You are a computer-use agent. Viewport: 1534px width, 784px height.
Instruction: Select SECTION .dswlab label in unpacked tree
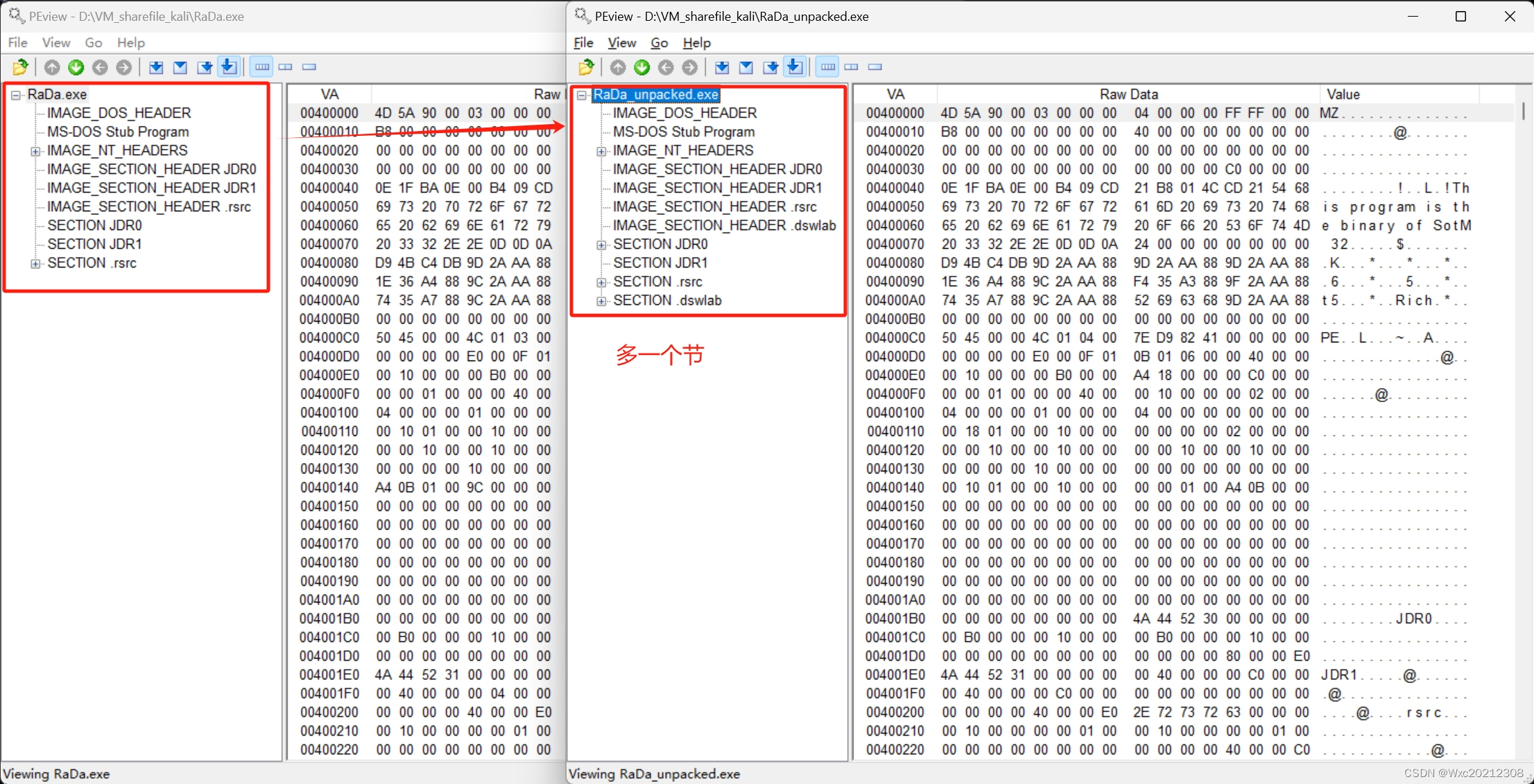click(667, 300)
